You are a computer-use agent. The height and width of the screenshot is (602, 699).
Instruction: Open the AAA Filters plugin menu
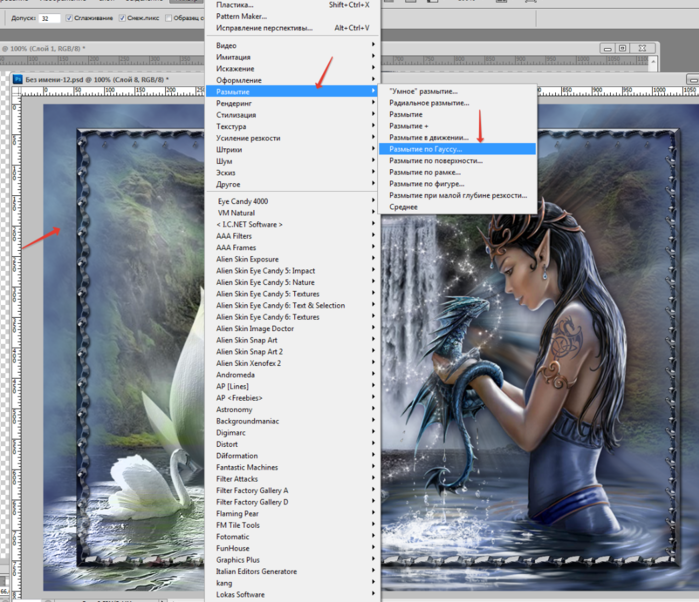293,236
